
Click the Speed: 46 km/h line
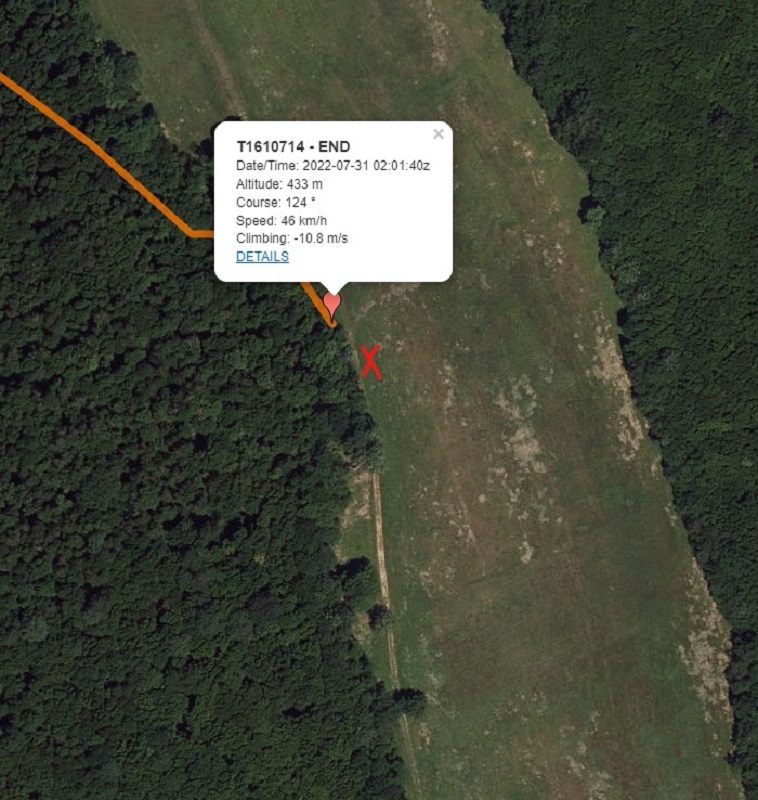click(x=281, y=221)
